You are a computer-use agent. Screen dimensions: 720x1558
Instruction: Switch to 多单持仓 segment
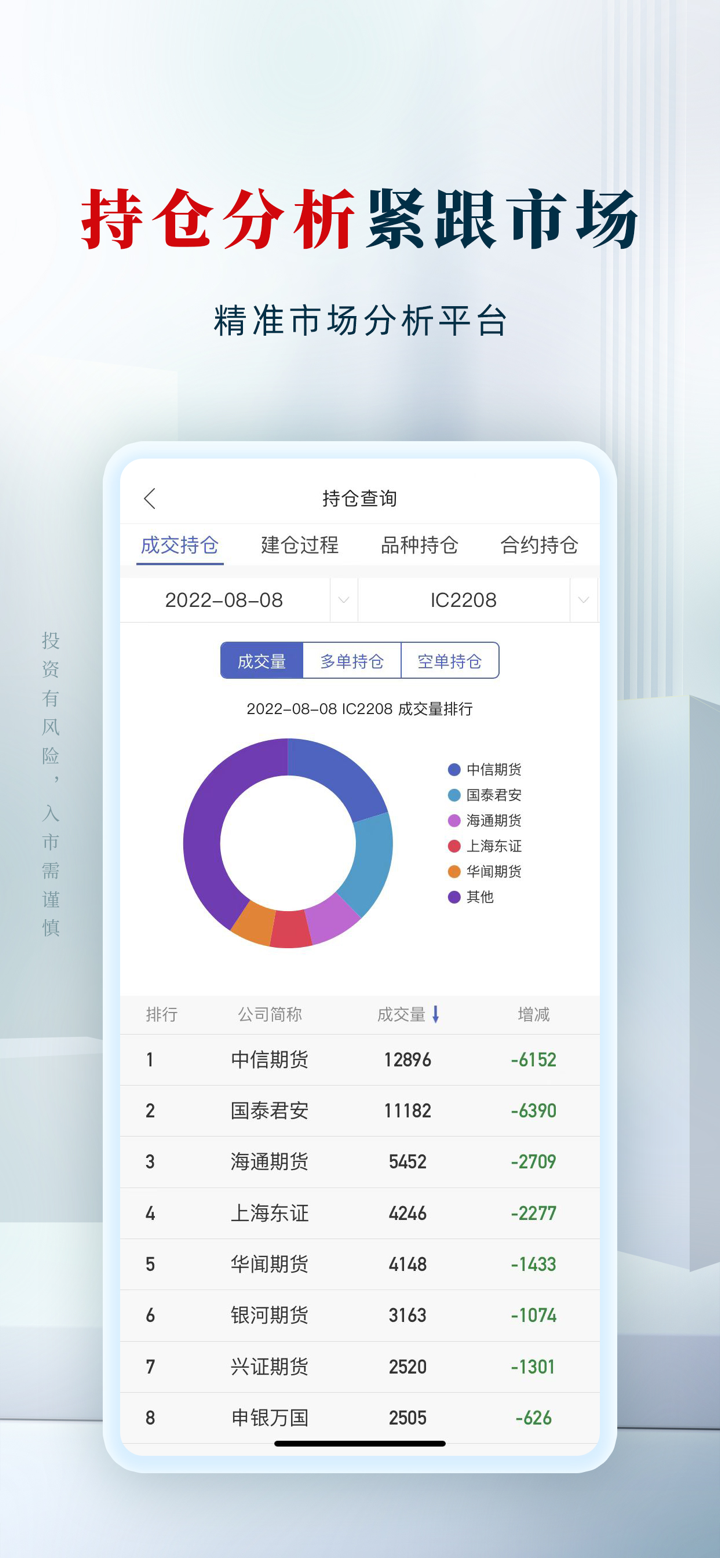pyautogui.click(x=352, y=661)
